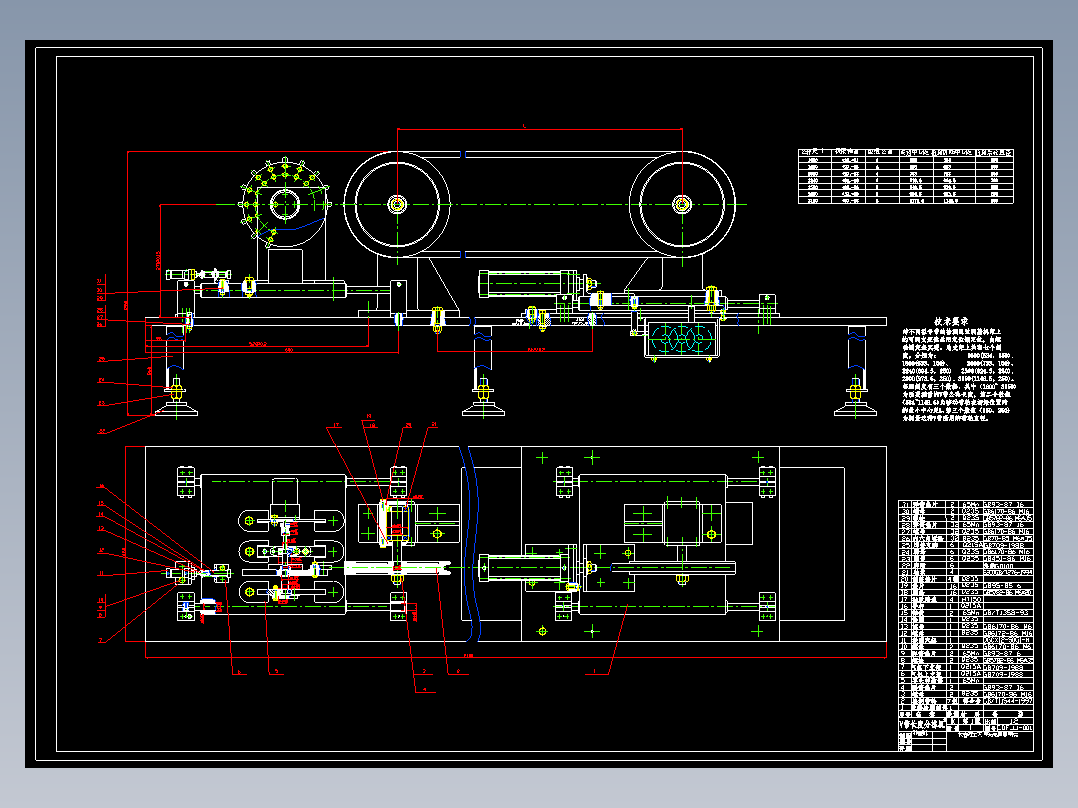Select the right large pulley hub center
The image size is (1078, 808).
tap(682, 204)
